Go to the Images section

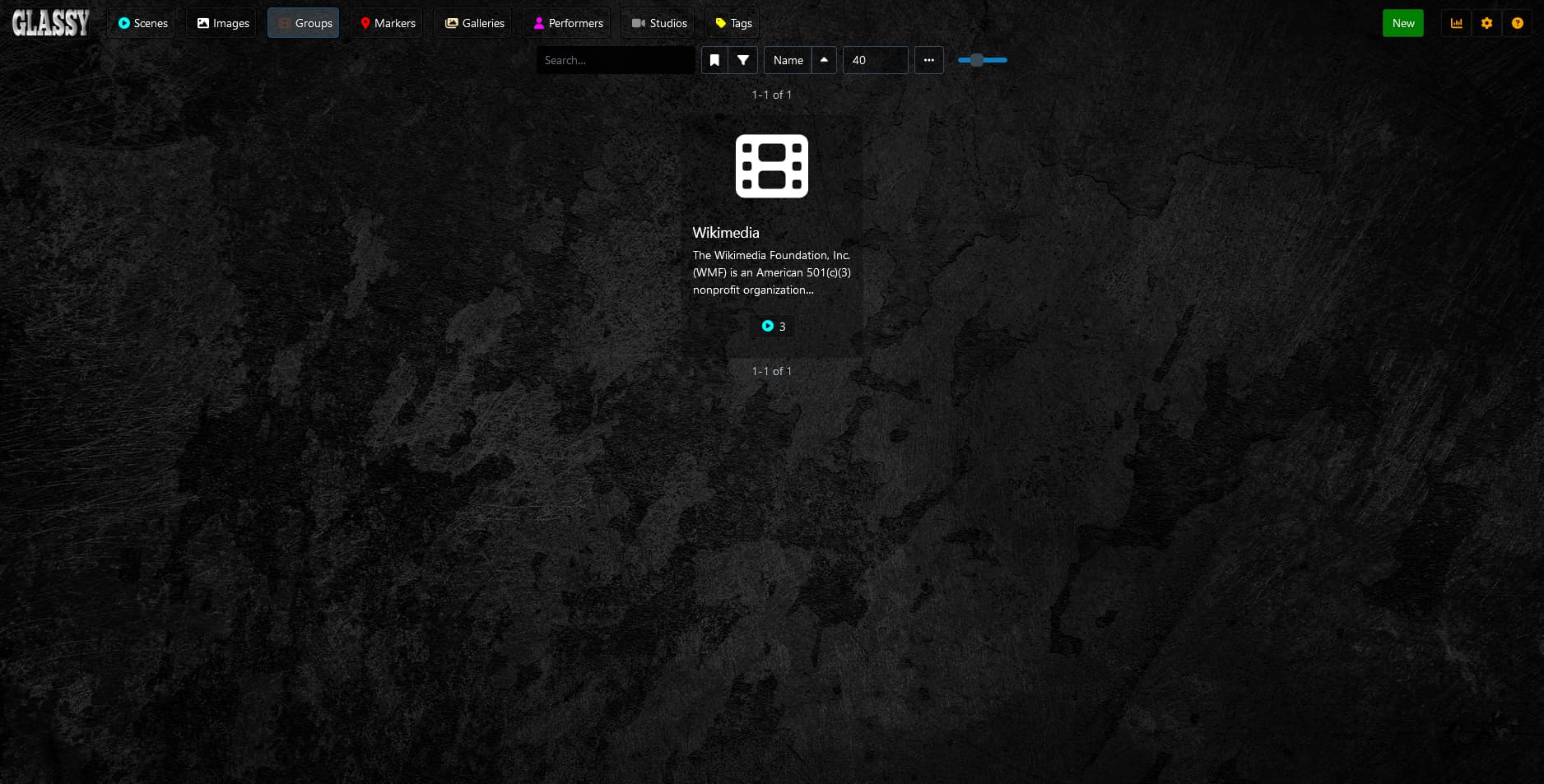[x=222, y=23]
